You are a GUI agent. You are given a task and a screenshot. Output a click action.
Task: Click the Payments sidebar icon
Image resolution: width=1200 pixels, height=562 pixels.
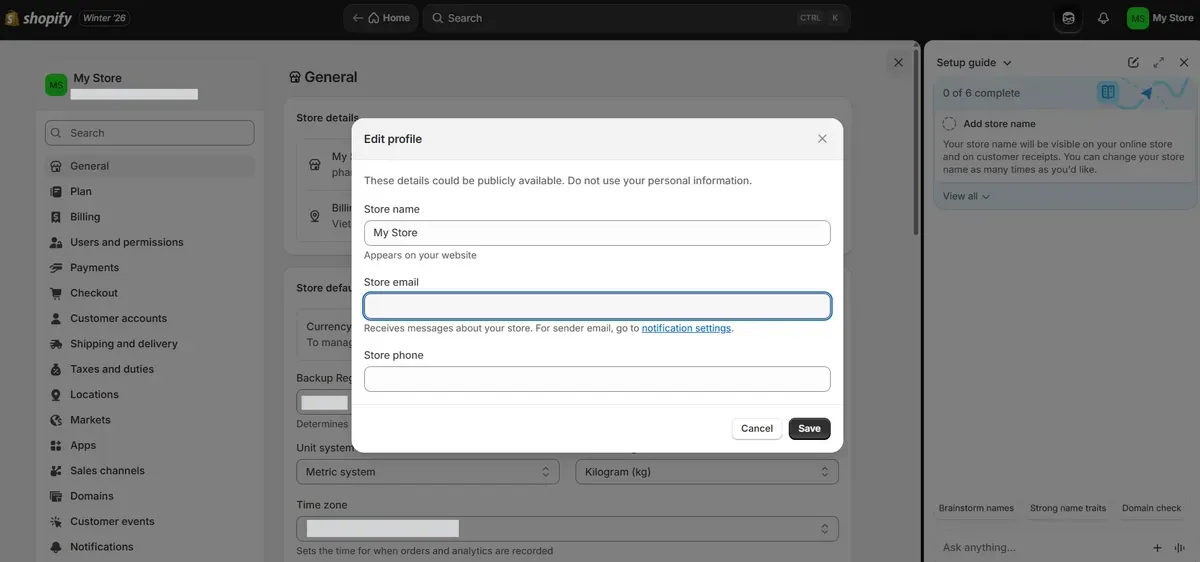point(57,268)
